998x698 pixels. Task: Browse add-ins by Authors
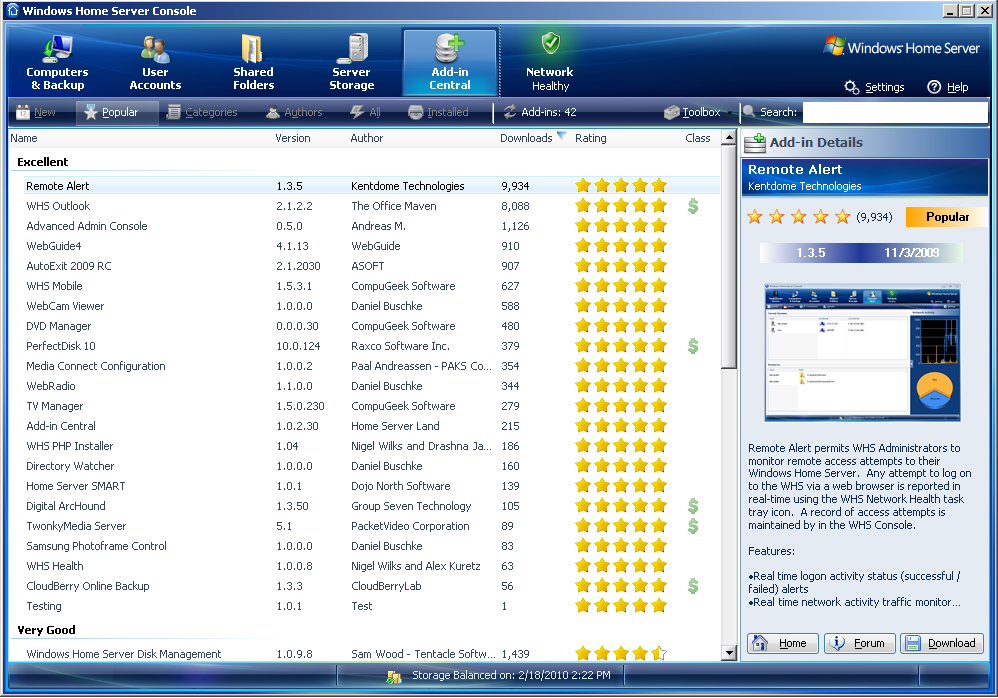pos(294,113)
